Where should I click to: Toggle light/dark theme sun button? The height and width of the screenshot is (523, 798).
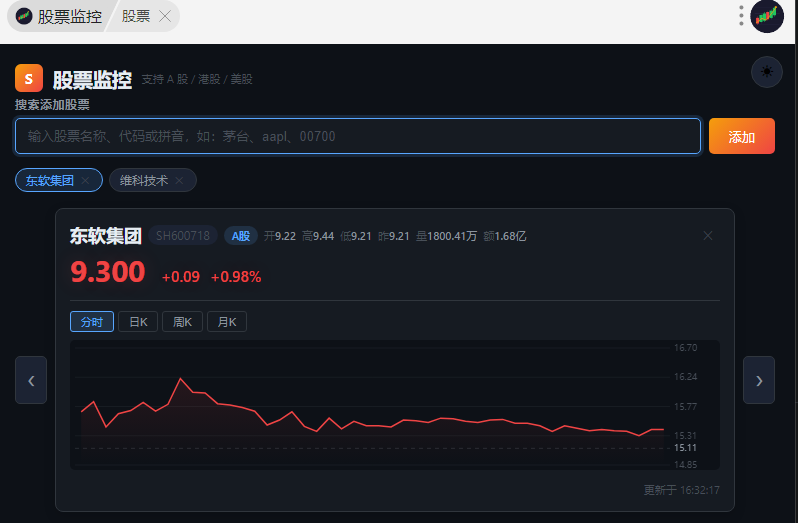[x=766, y=72]
